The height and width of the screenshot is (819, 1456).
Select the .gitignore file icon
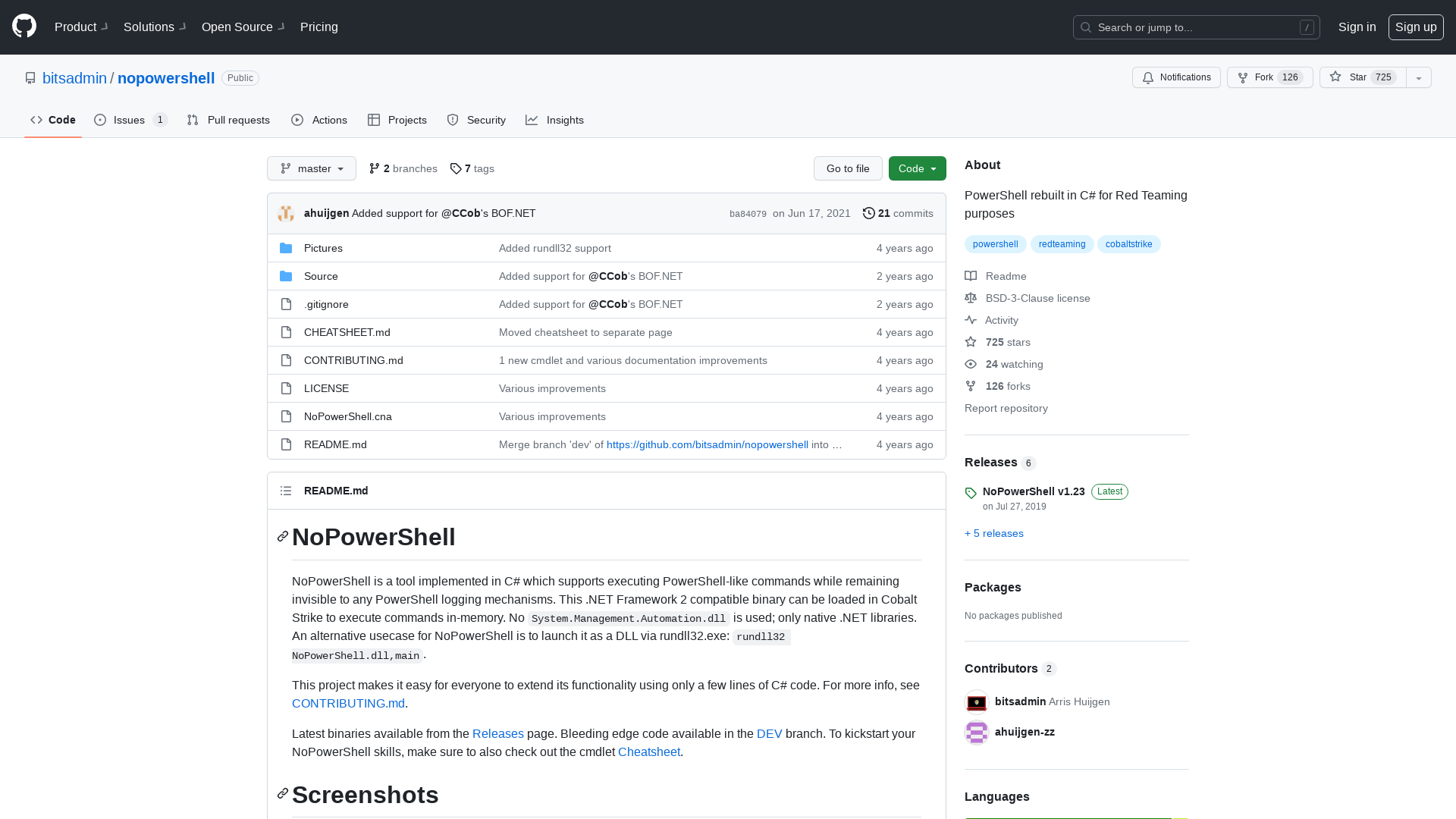[x=286, y=304]
